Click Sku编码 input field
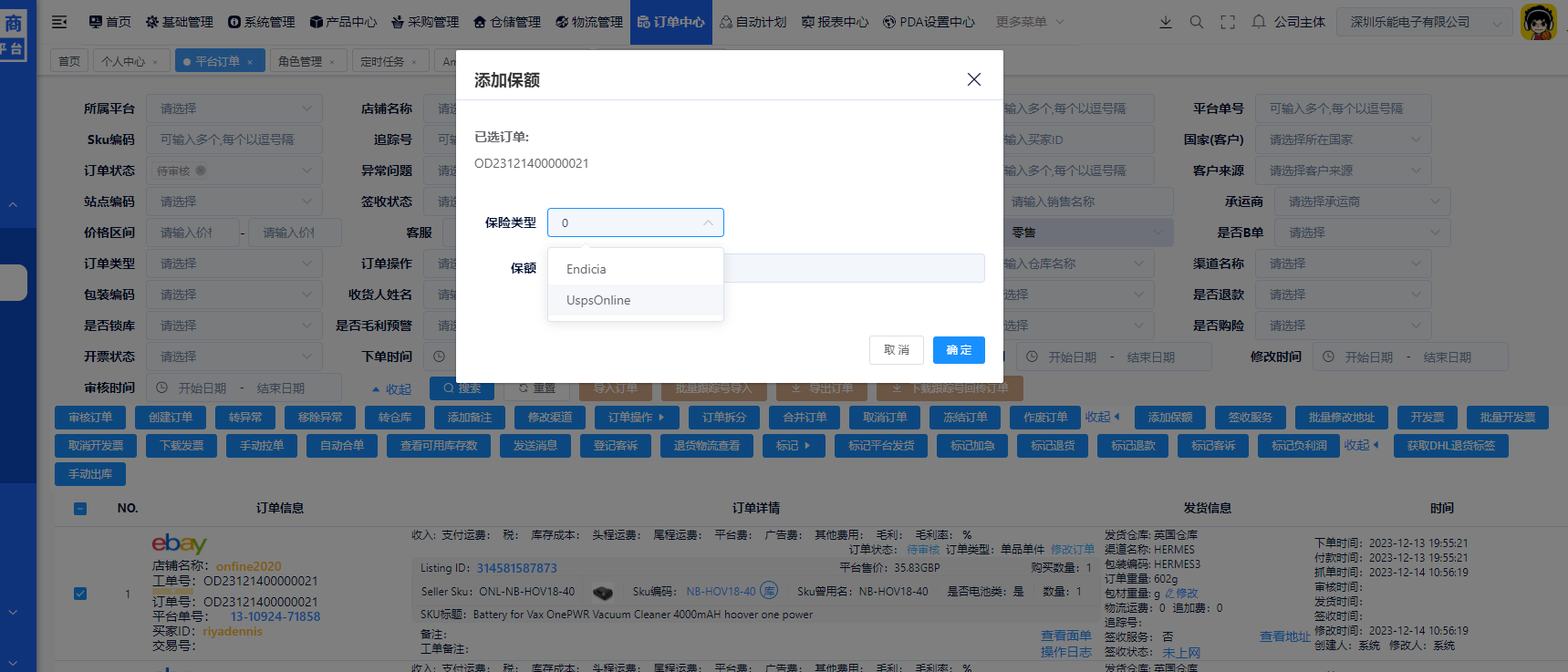This screenshot has width=1568, height=672. [234, 140]
